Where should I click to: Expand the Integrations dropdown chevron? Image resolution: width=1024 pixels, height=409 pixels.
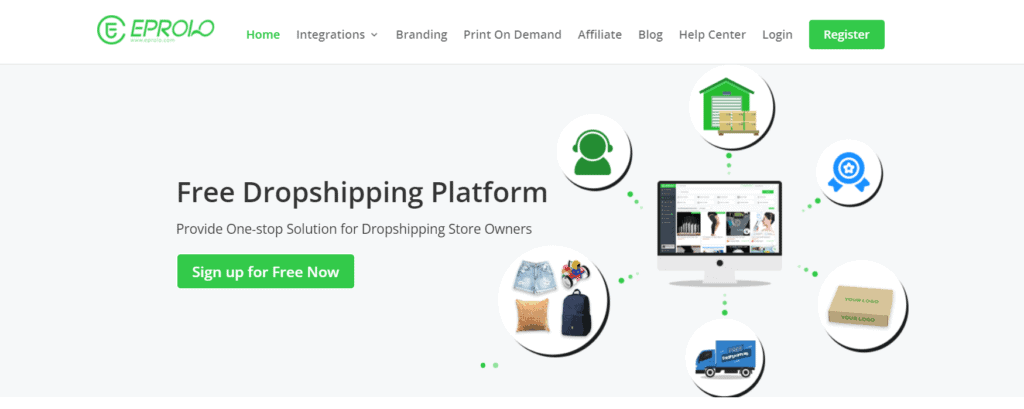[x=374, y=35]
